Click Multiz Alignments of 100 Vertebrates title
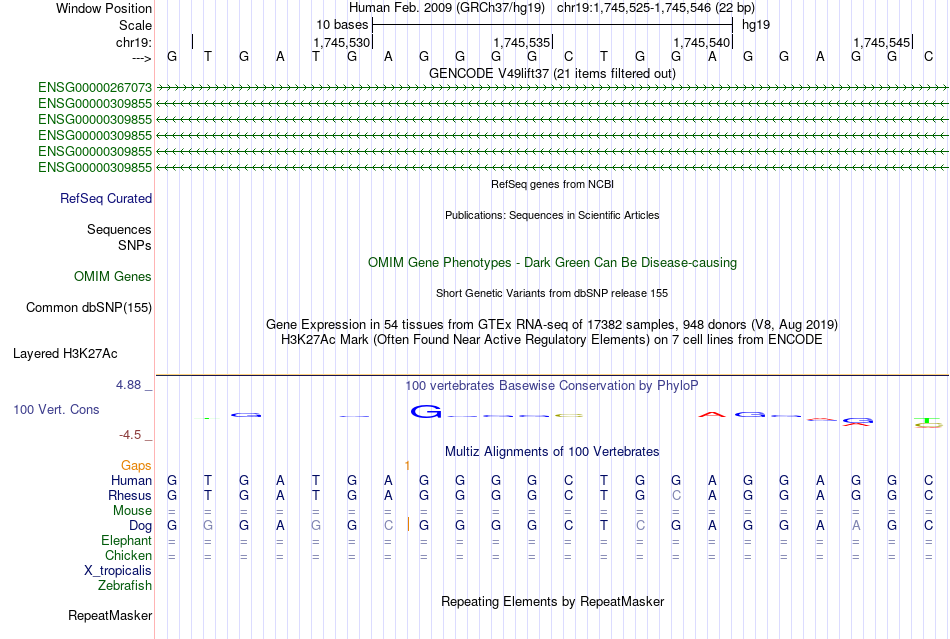 (x=552, y=452)
